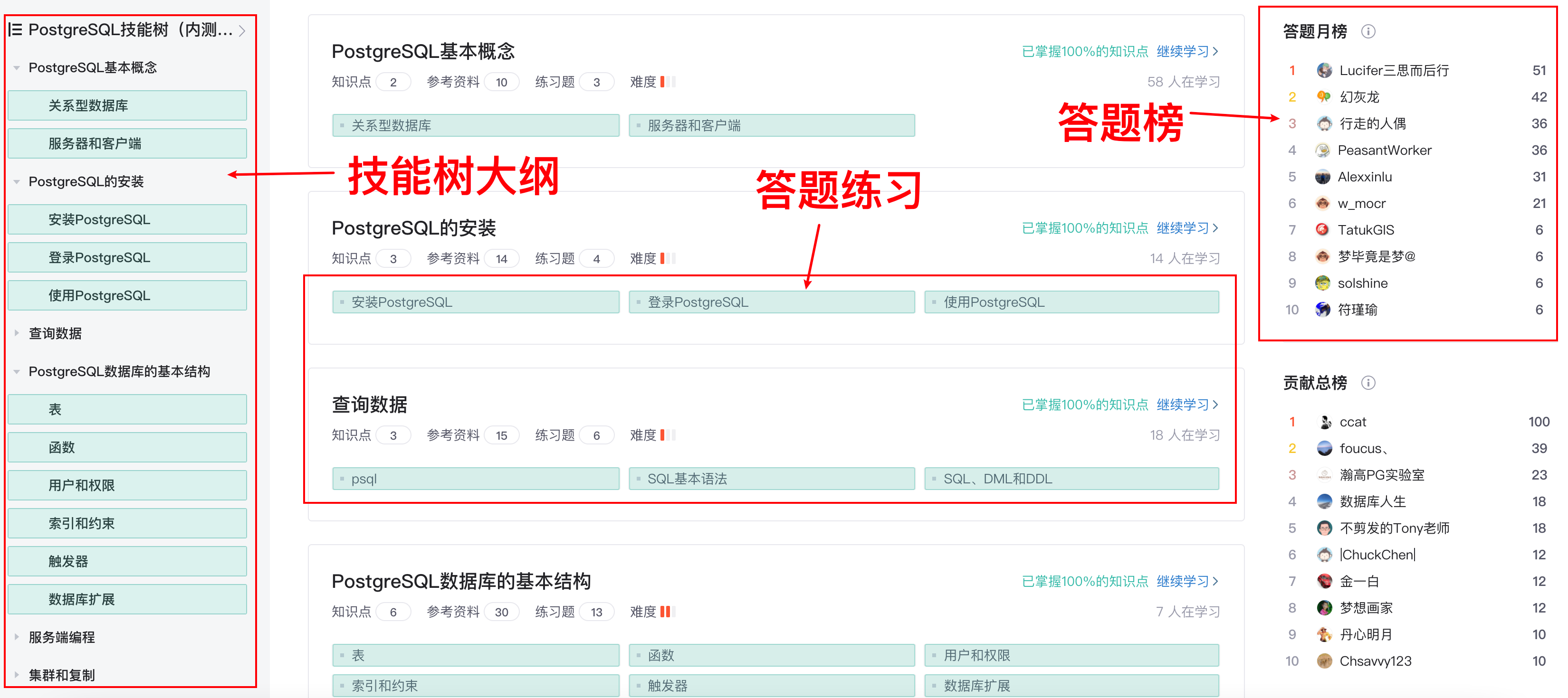Select 触发器 in the sidebar outline

(x=127, y=561)
